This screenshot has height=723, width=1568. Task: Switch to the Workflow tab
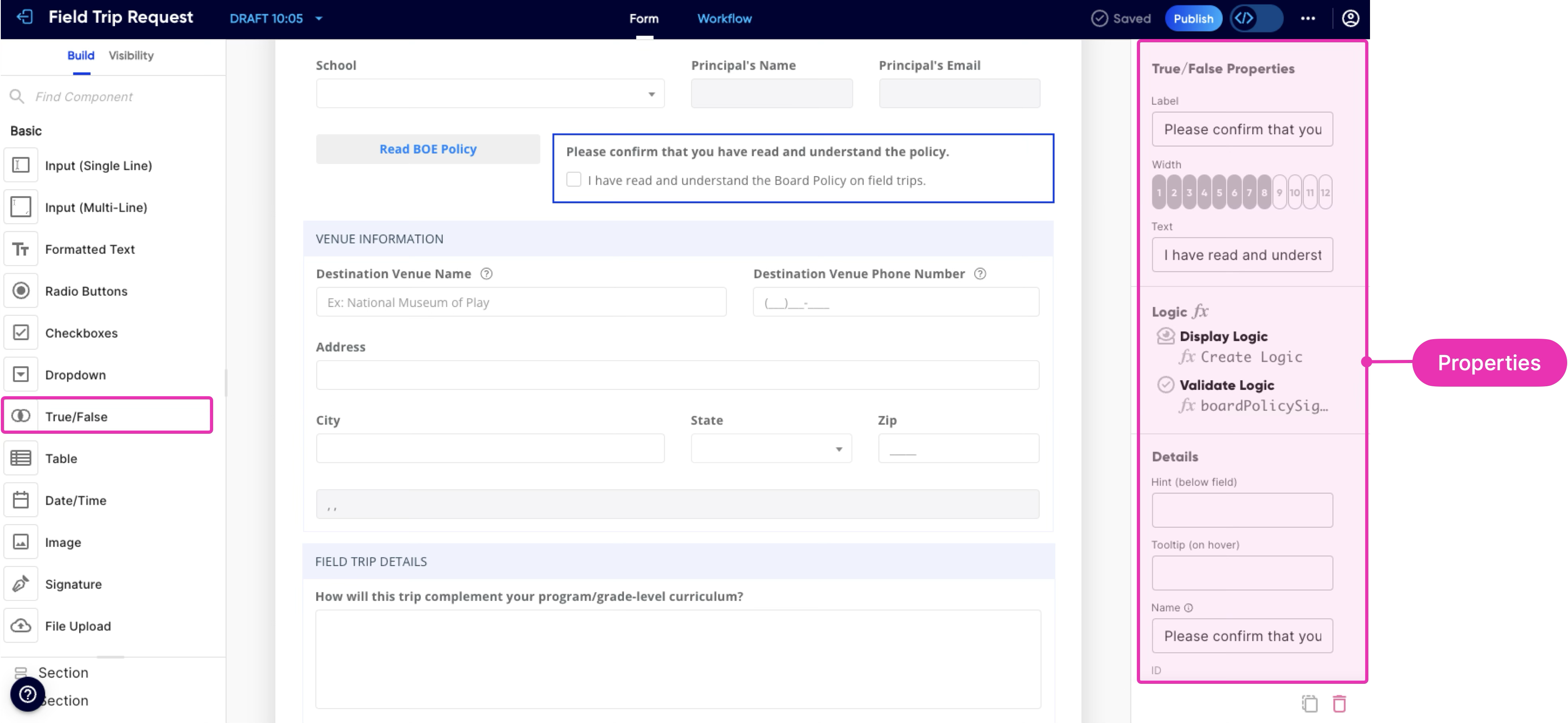coord(724,18)
